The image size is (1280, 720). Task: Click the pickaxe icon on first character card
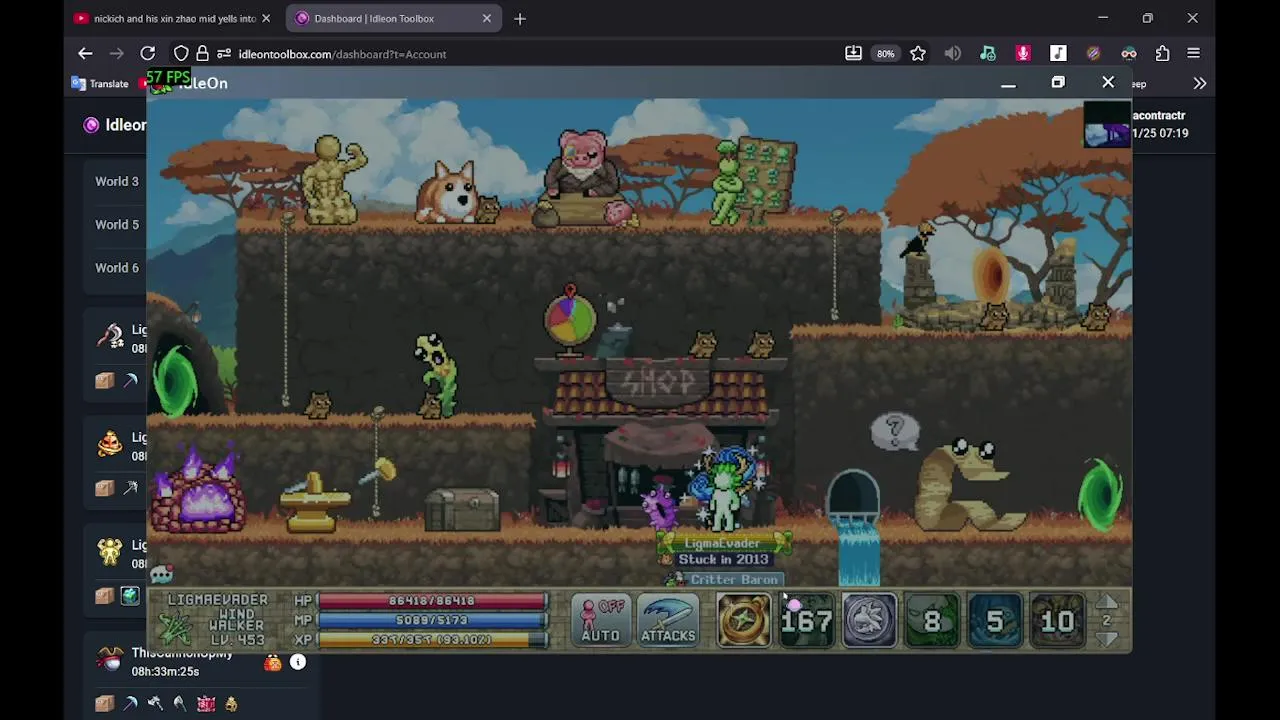click(130, 381)
